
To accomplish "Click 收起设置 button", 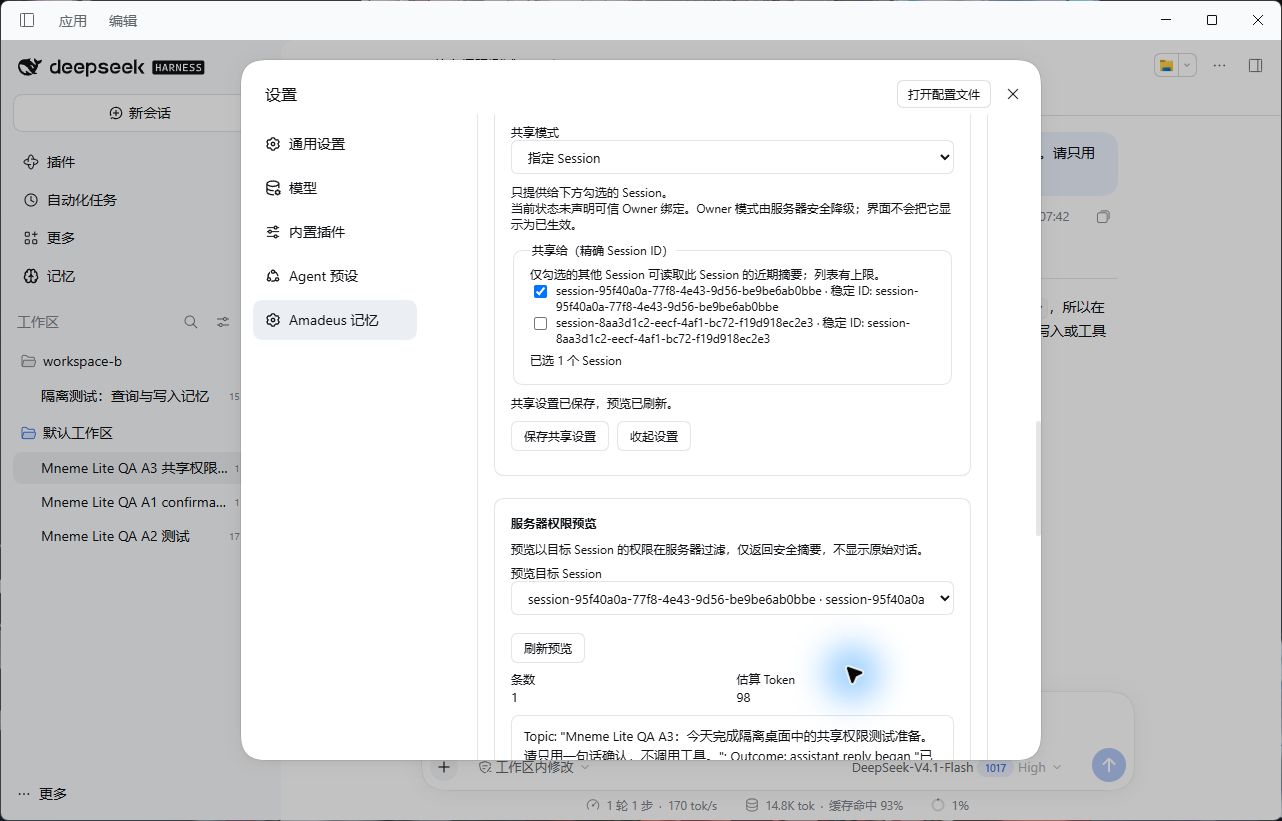I will (x=654, y=436).
